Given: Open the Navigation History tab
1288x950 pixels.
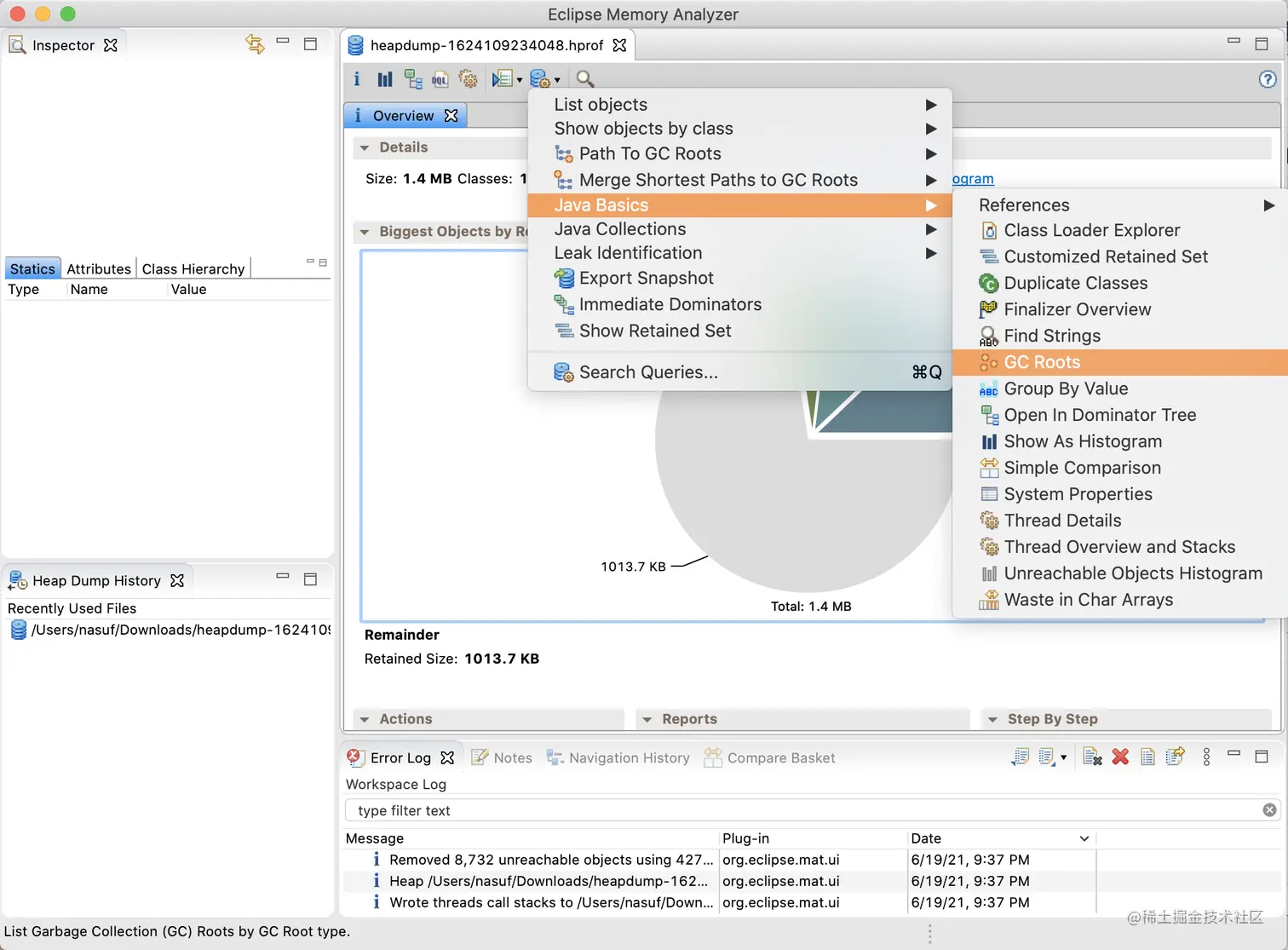Looking at the screenshot, I should click(618, 757).
